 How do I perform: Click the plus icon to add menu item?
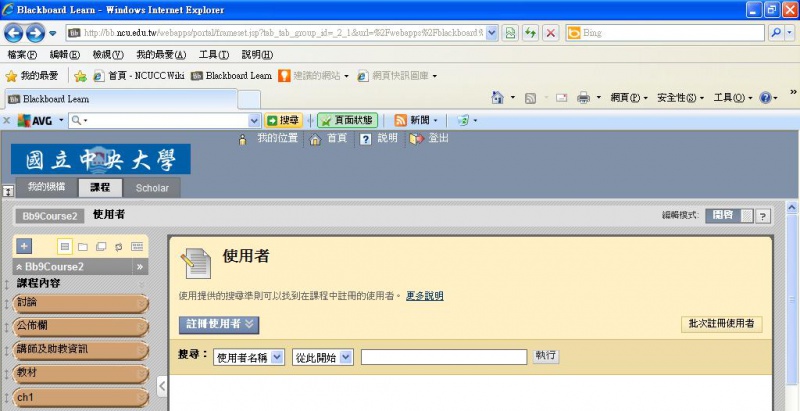click(25, 246)
